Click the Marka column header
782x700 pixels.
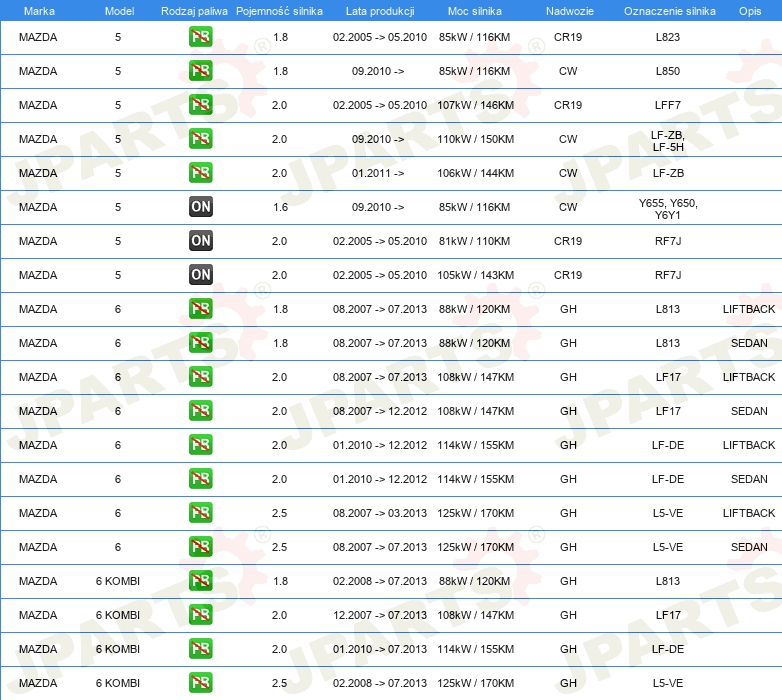[x=39, y=11]
